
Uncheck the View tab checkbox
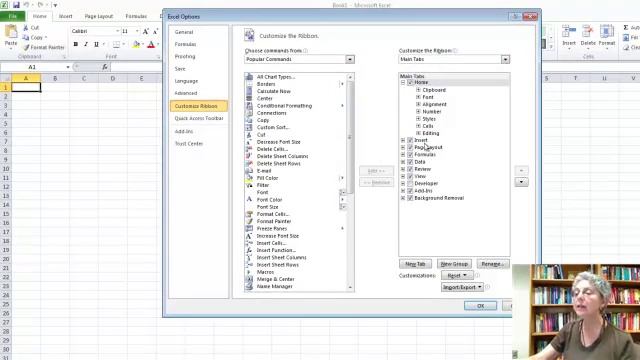tap(410, 176)
